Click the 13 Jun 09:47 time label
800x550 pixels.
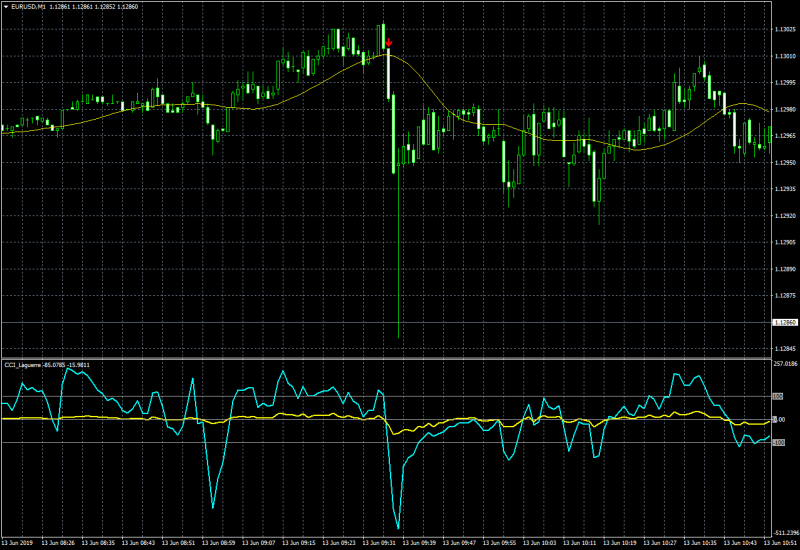(x=459, y=543)
